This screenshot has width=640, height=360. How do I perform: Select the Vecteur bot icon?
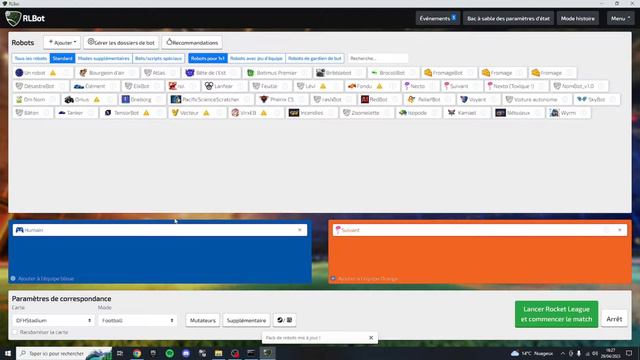pos(175,113)
